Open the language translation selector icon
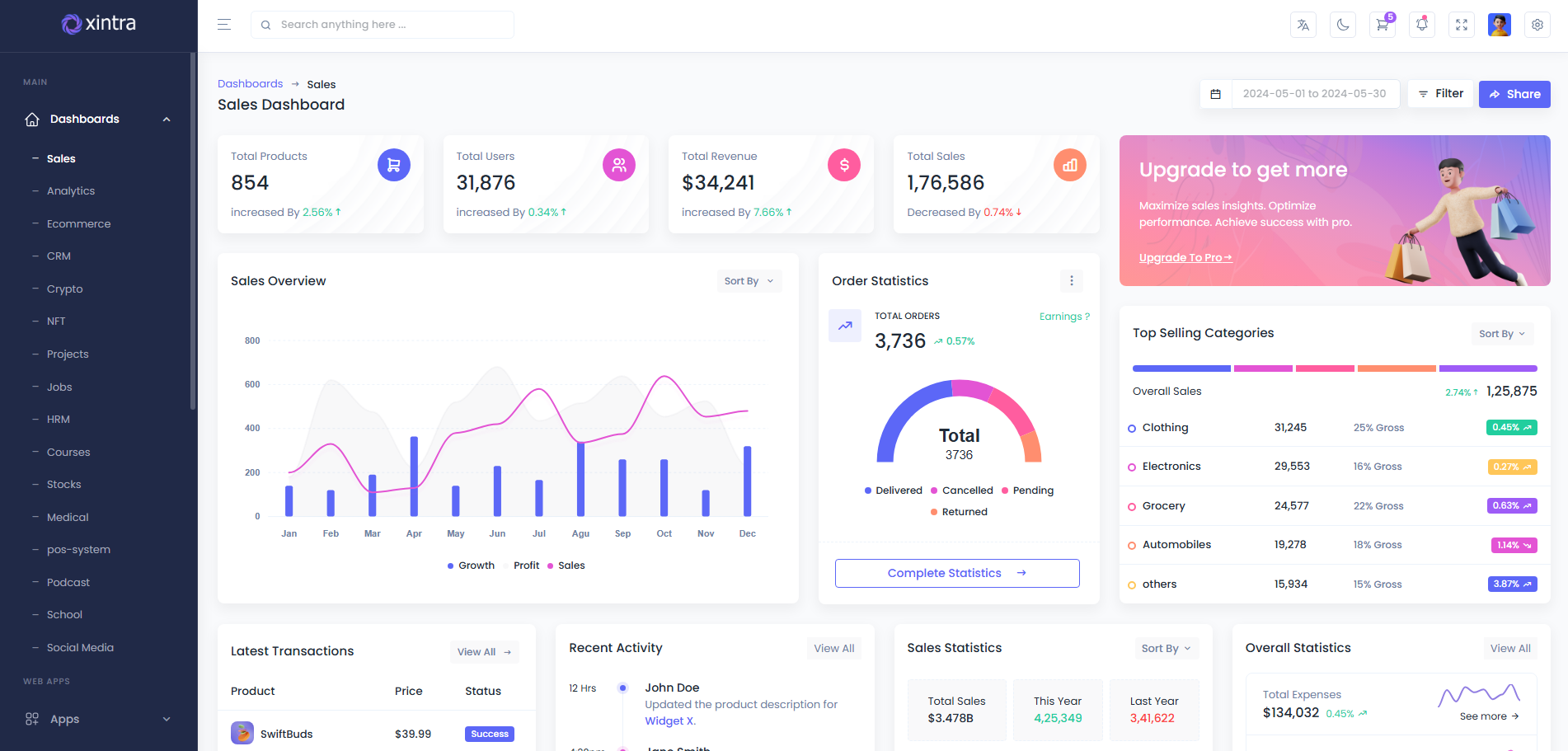The image size is (1568, 751). [x=1303, y=25]
